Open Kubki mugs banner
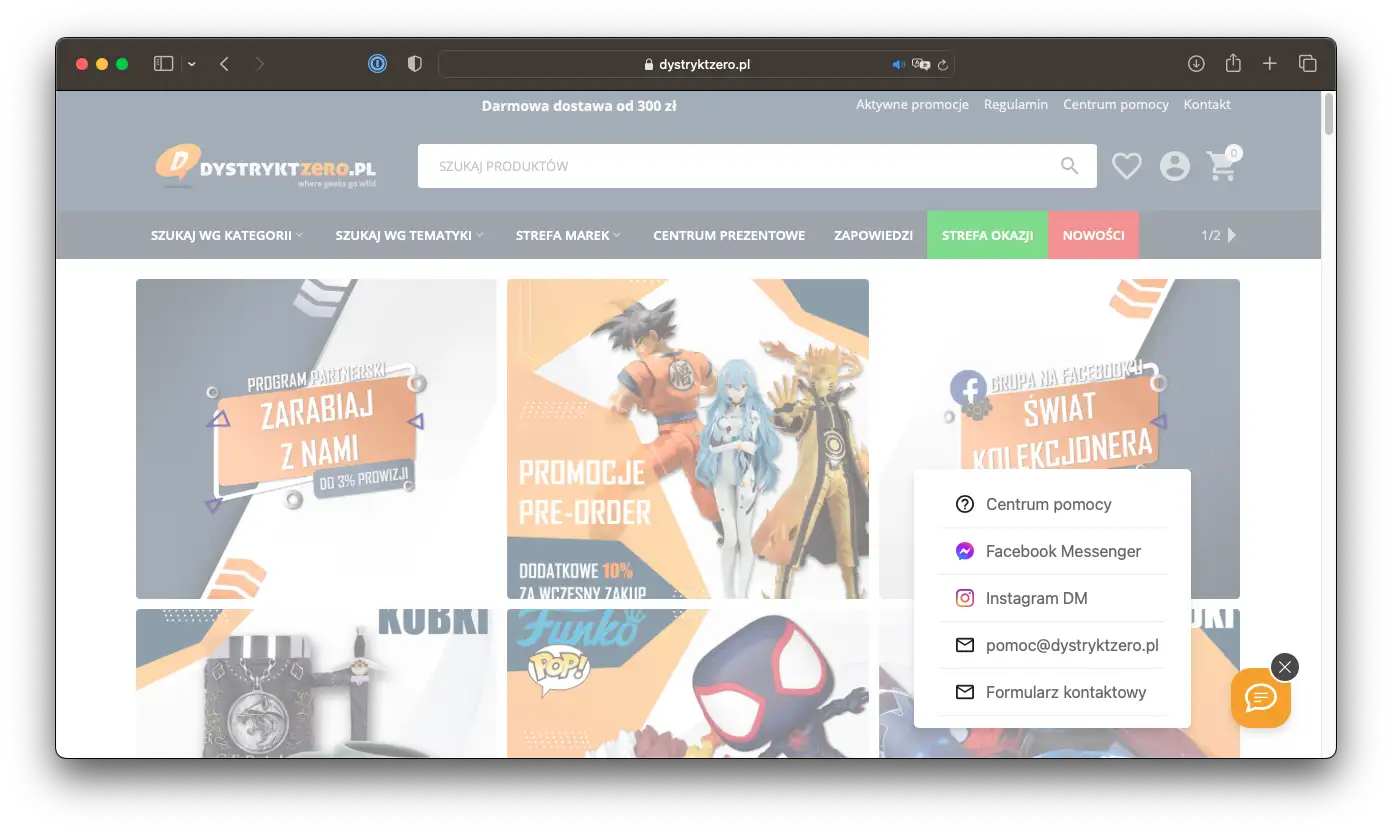1392x832 pixels. click(x=316, y=683)
